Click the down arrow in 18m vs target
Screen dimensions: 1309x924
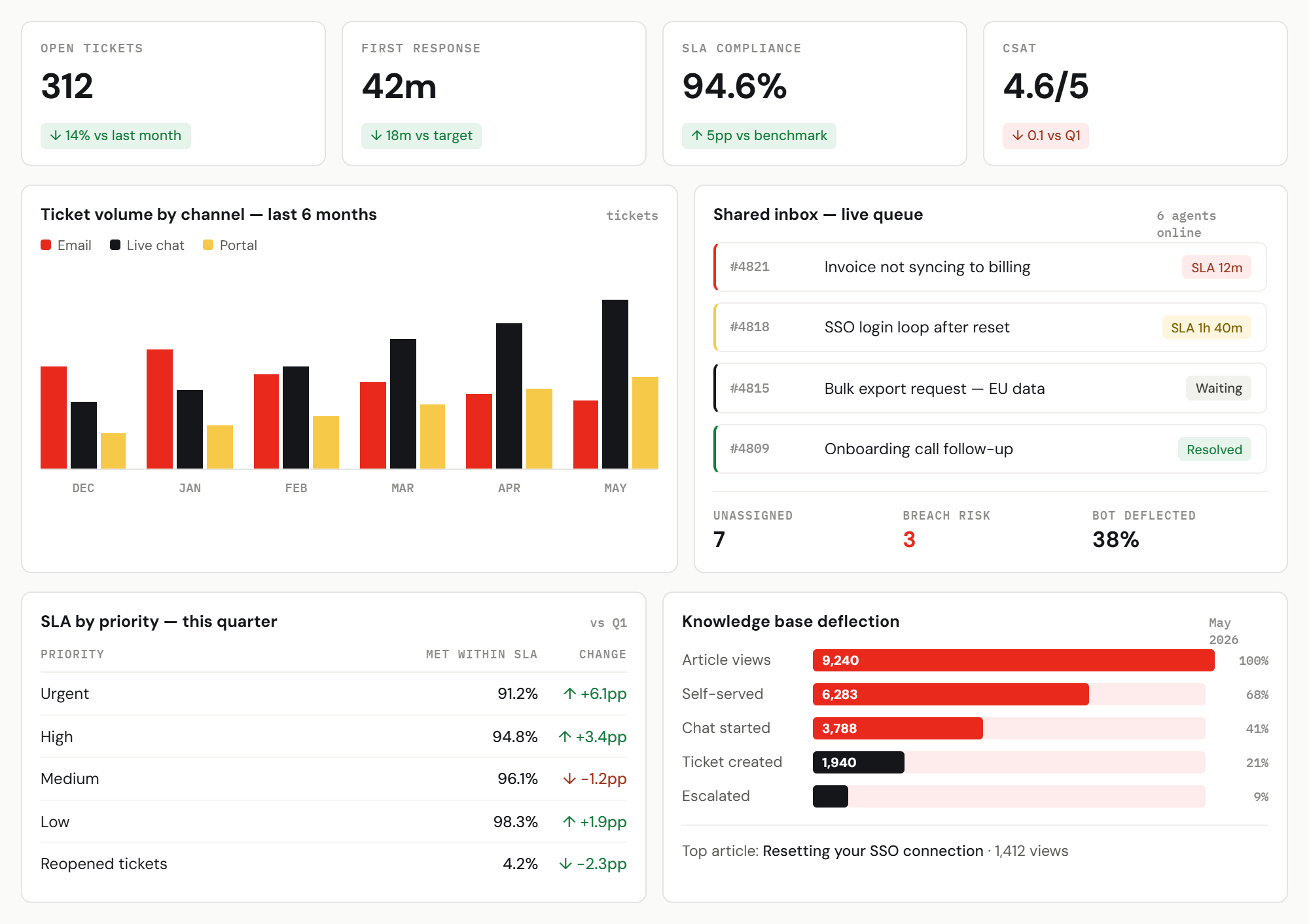(376, 135)
